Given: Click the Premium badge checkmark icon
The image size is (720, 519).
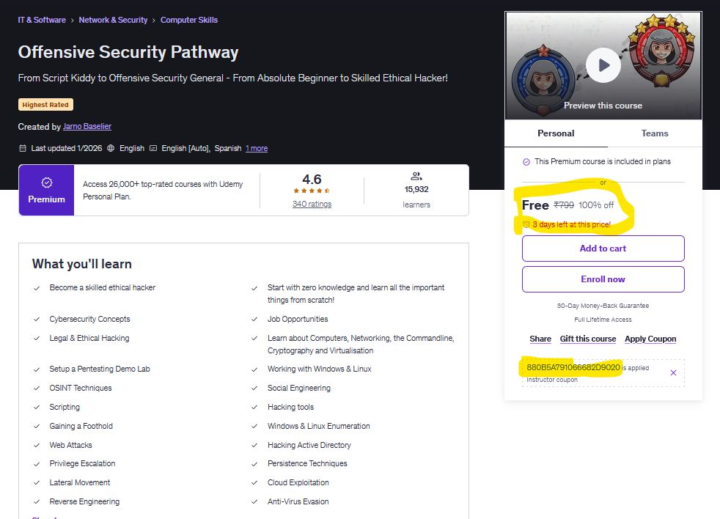Looking at the screenshot, I should [46, 183].
